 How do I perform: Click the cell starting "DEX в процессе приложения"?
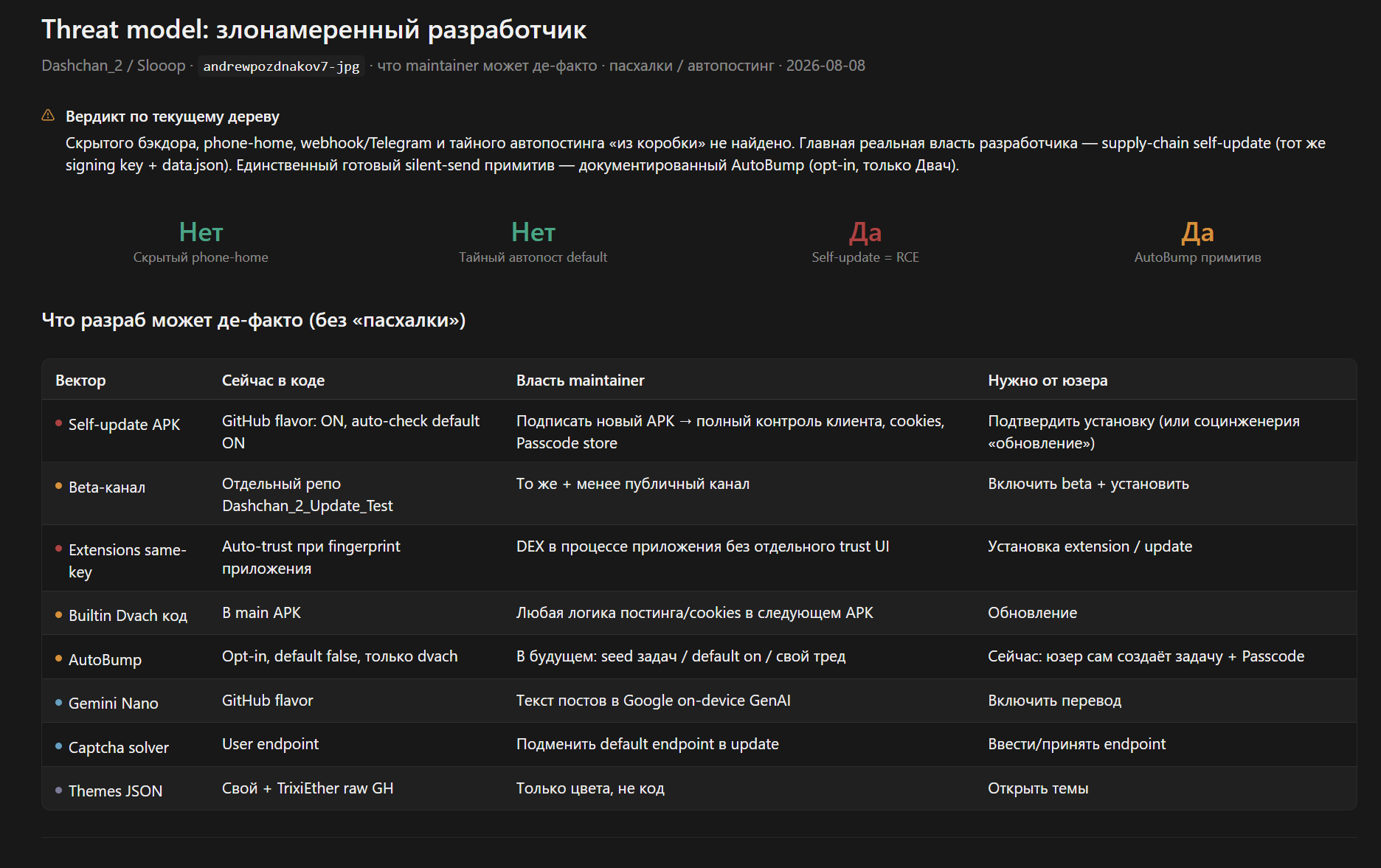[x=703, y=546]
